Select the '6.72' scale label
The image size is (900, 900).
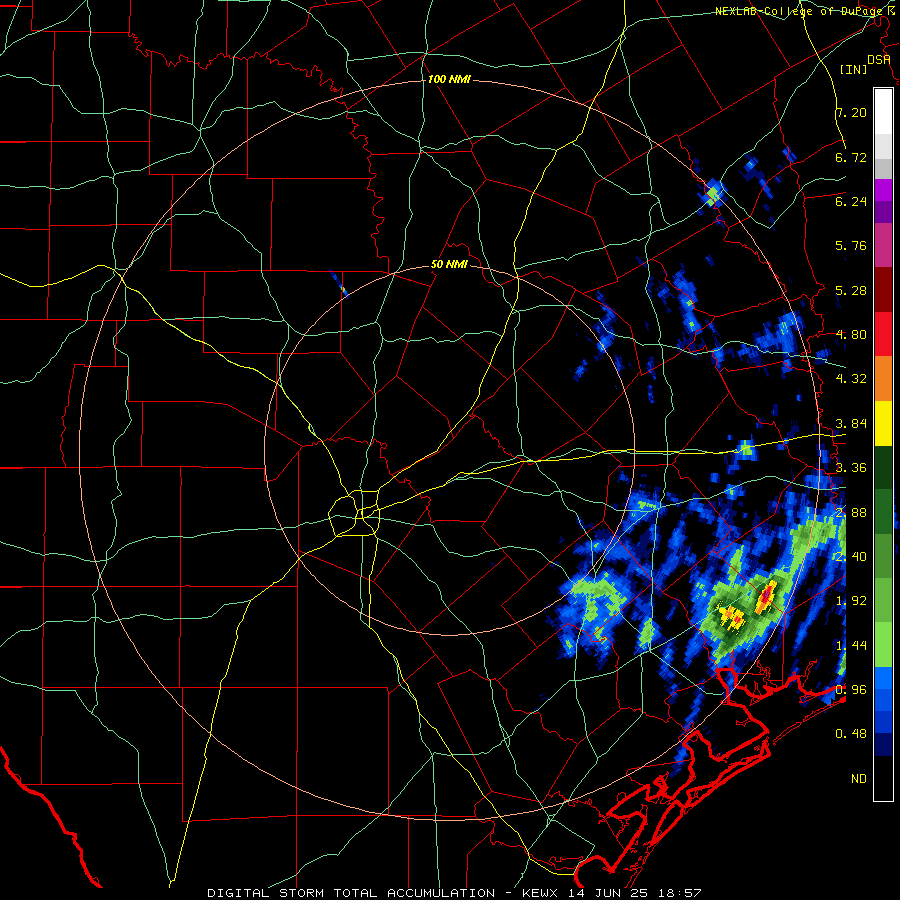[x=851, y=157]
